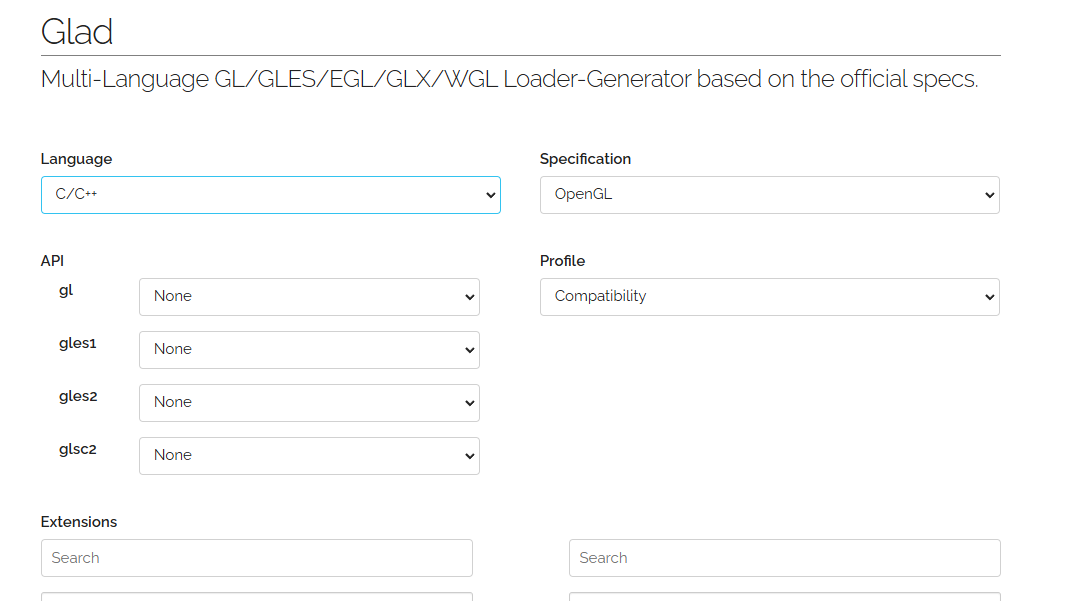This screenshot has width=1084, height=601.
Task: Focus the right-hand extensions search box
Action: pyautogui.click(x=784, y=558)
